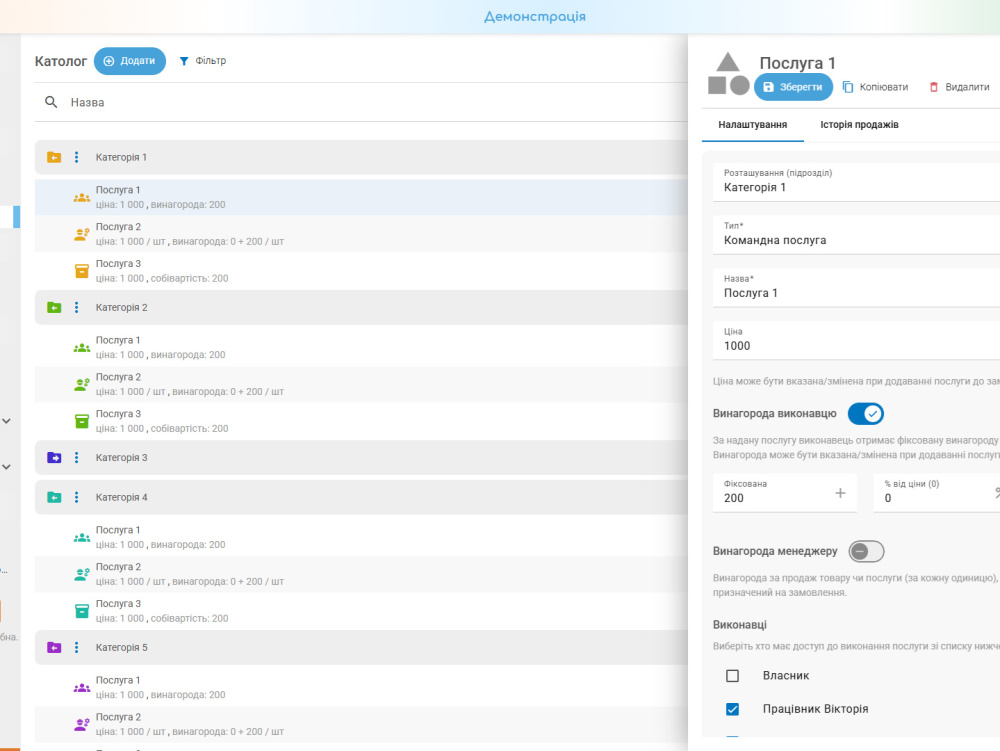Click Копіювати to copy service
Image resolution: width=1000 pixels, height=751 pixels.
[x=876, y=87]
